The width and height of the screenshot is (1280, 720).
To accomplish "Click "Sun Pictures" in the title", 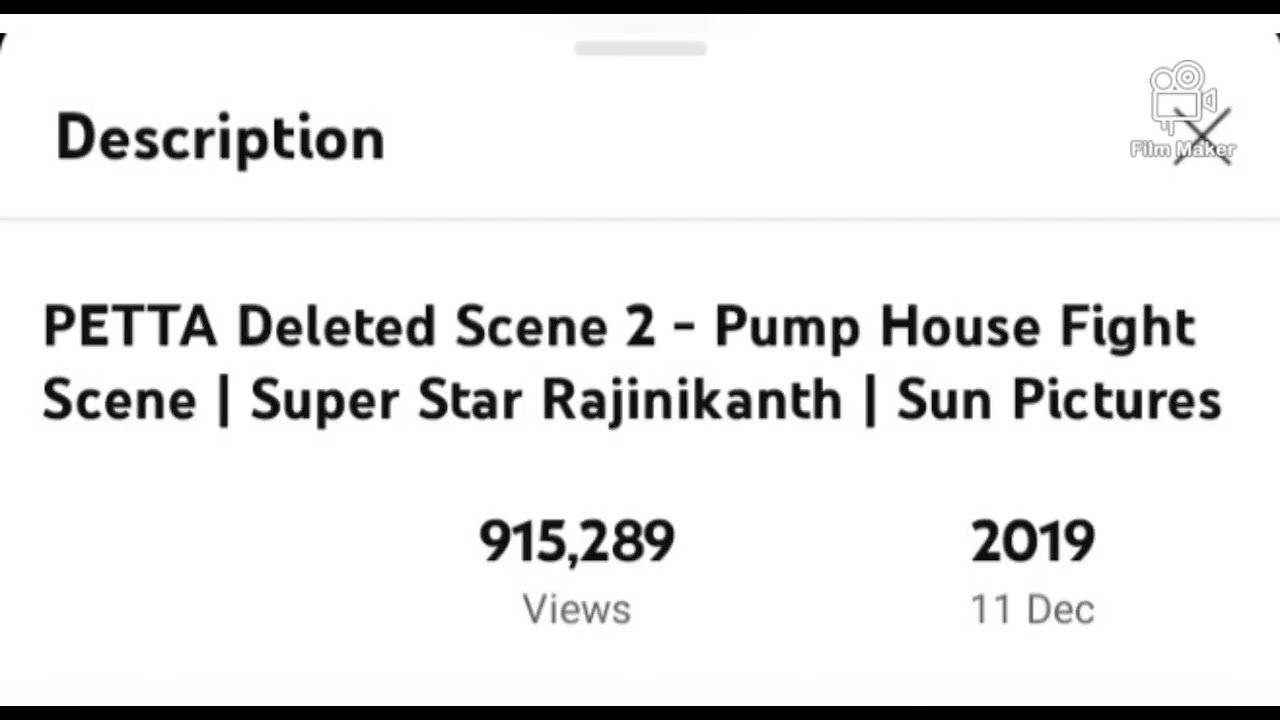I will (1059, 401).
